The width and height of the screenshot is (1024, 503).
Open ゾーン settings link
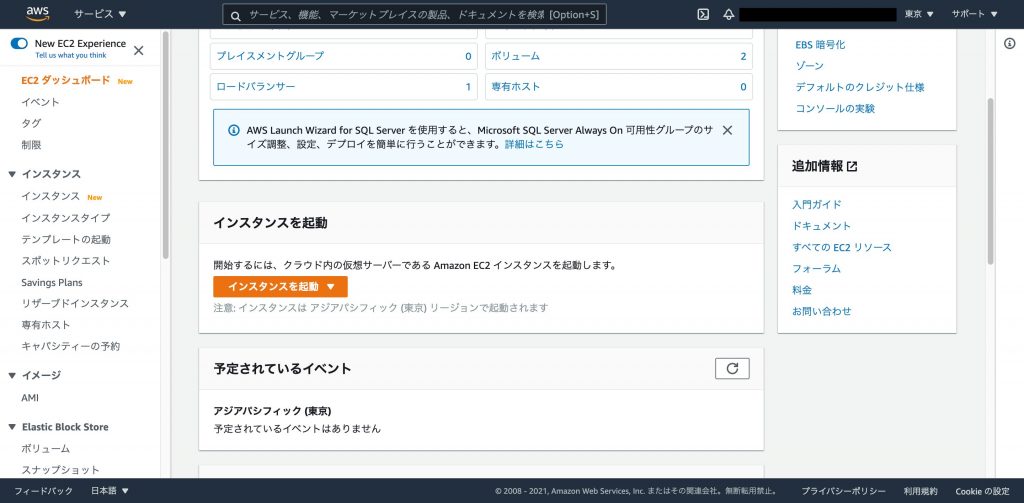pyautogui.click(x=810, y=66)
